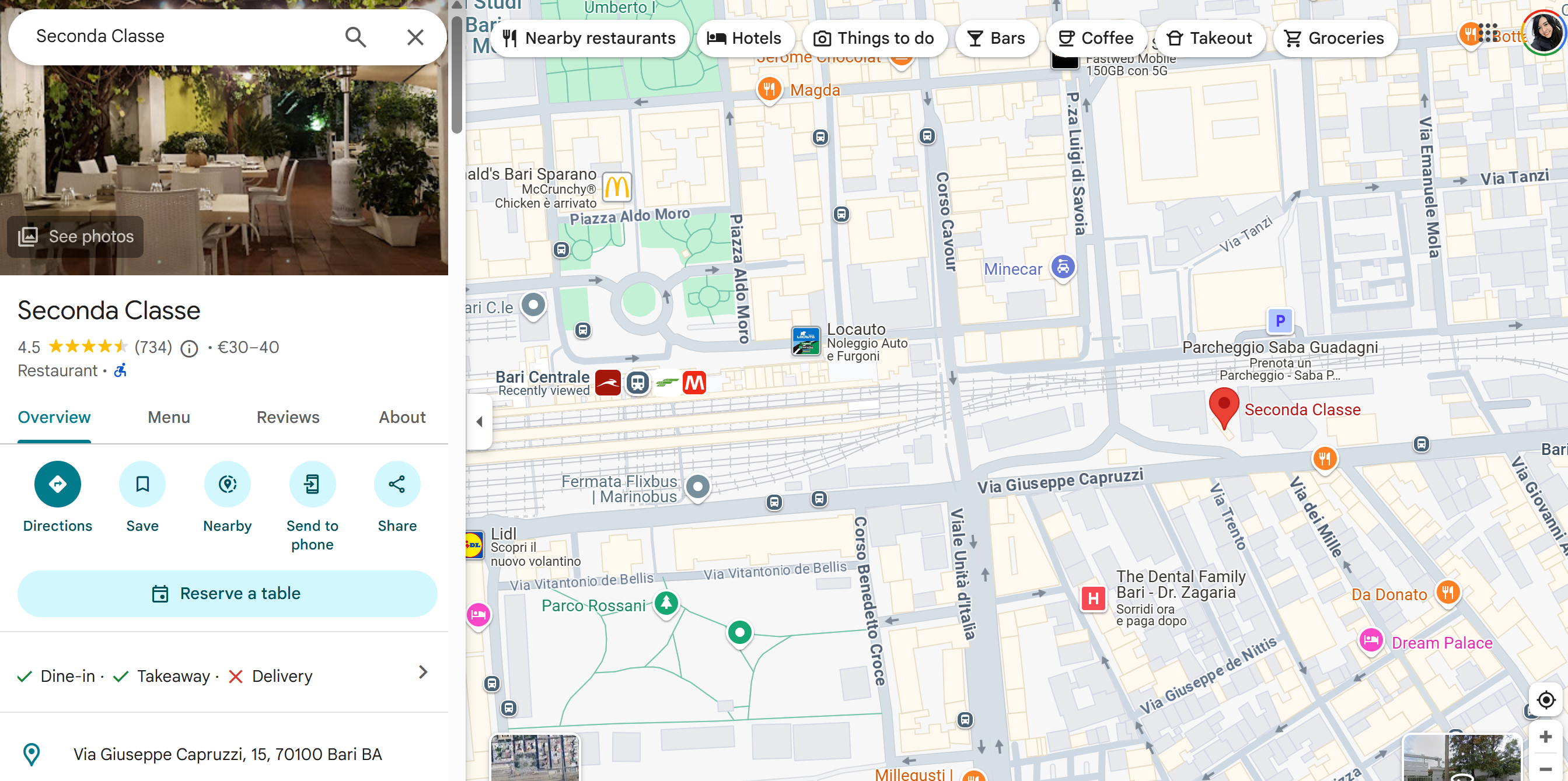This screenshot has height=781, width=1568.
Task: Click the Seconda Classe map label
Action: pos(1302,410)
